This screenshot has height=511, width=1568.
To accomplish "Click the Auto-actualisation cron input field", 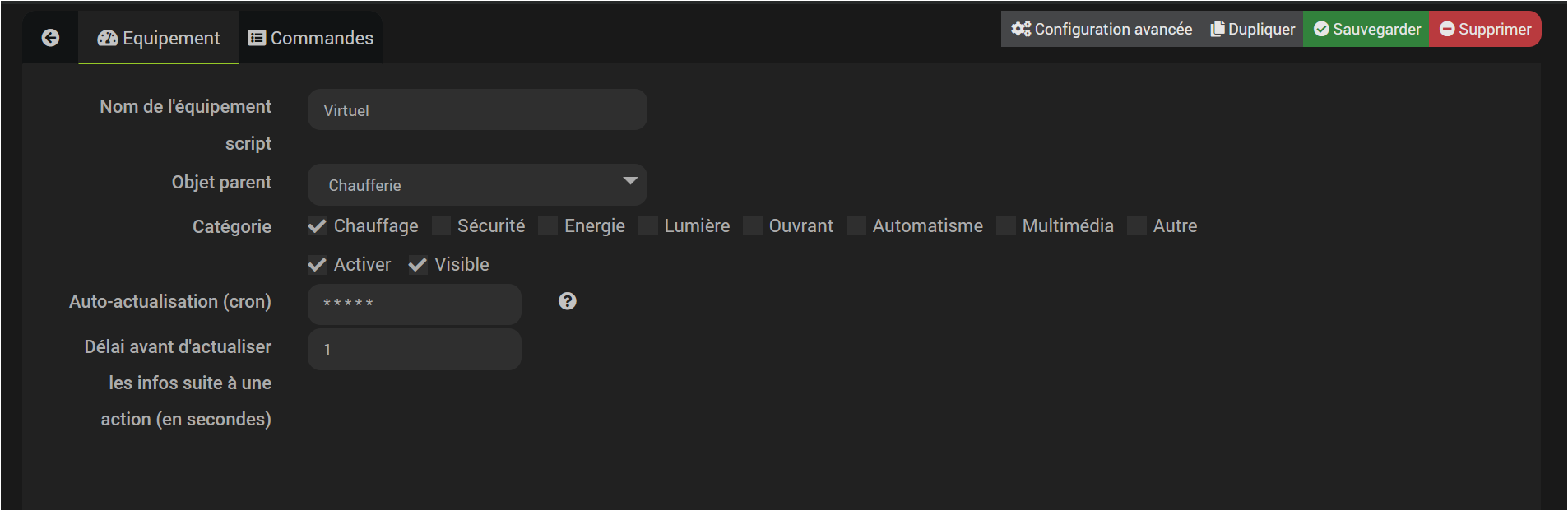I will click(414, 304).
